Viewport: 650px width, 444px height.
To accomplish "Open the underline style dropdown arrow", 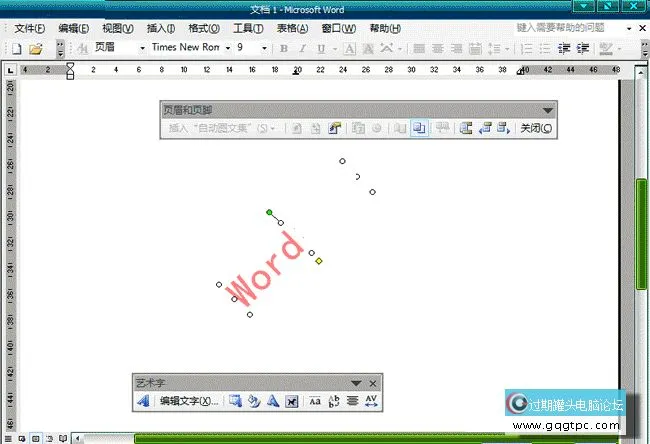I will tap(335, 49).
